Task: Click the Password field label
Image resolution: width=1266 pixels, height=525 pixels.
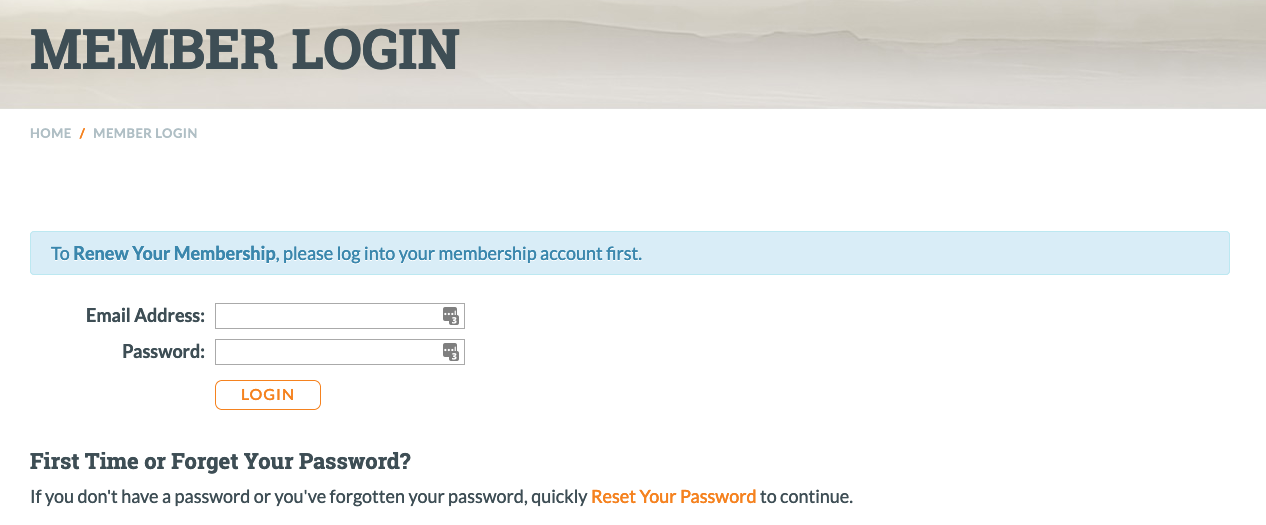Action: 163,352
